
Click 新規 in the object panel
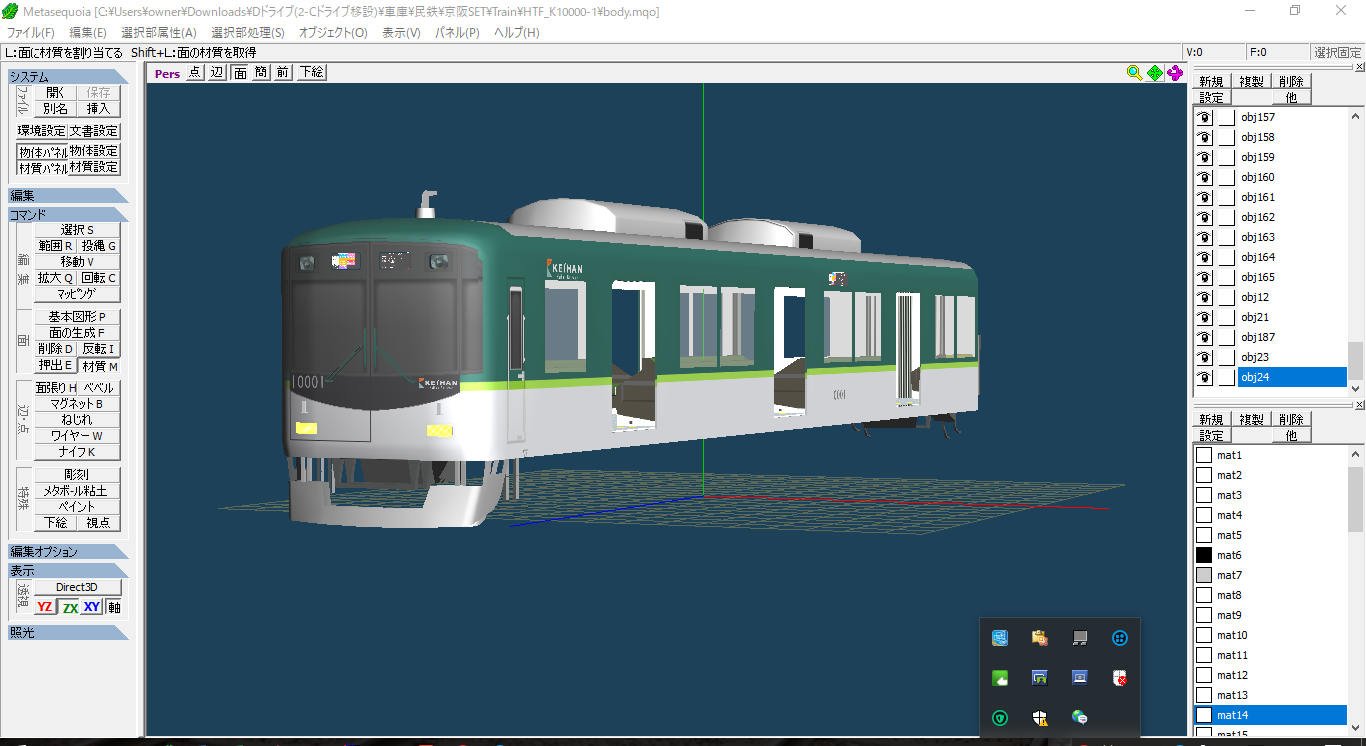[1211, 82]
